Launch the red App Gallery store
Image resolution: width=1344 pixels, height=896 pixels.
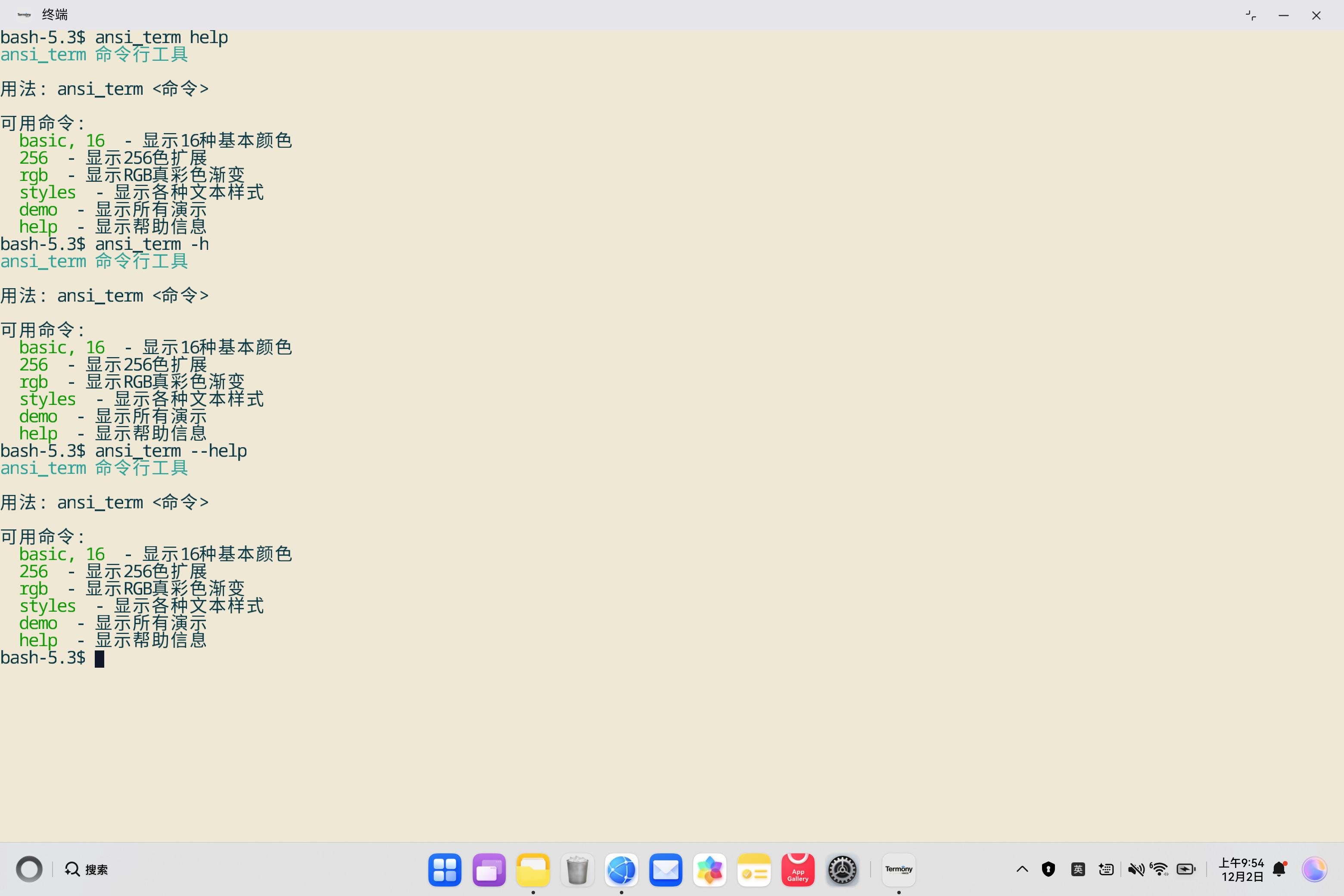tap(798, 870)
